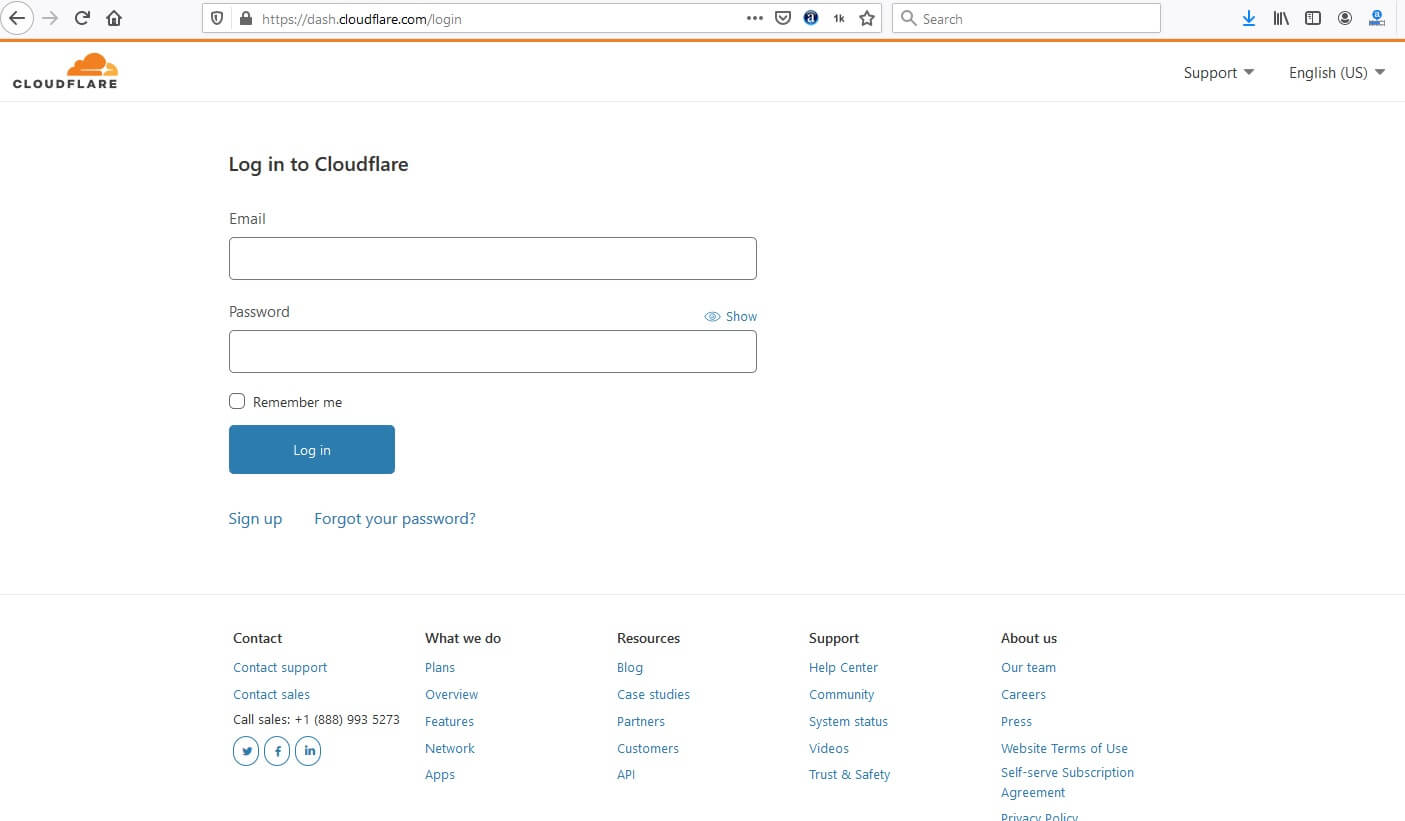The width and height of the screenshot is (1405, 821).
Task: Click the 'Resources' footer heading
Action: [649, 638]
